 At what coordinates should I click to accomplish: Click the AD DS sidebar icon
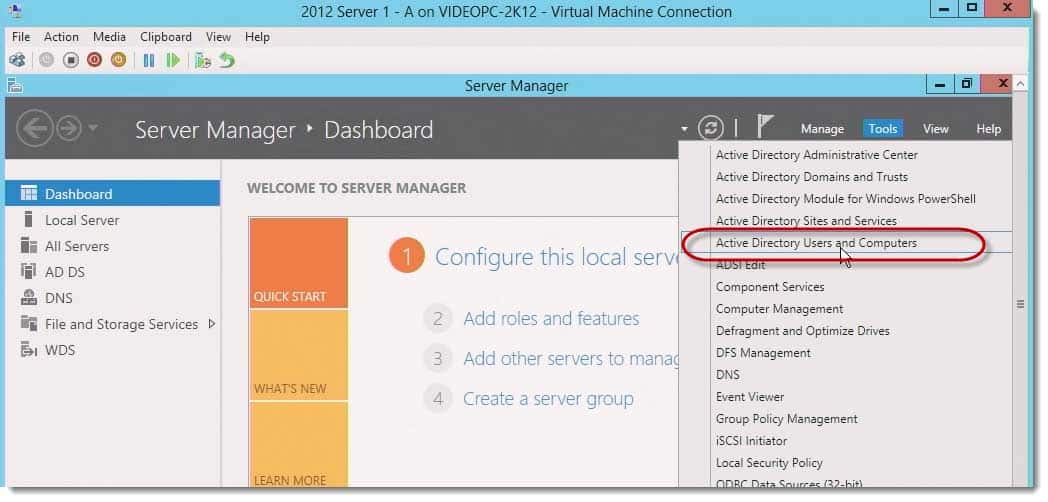(x=29, y=271)
